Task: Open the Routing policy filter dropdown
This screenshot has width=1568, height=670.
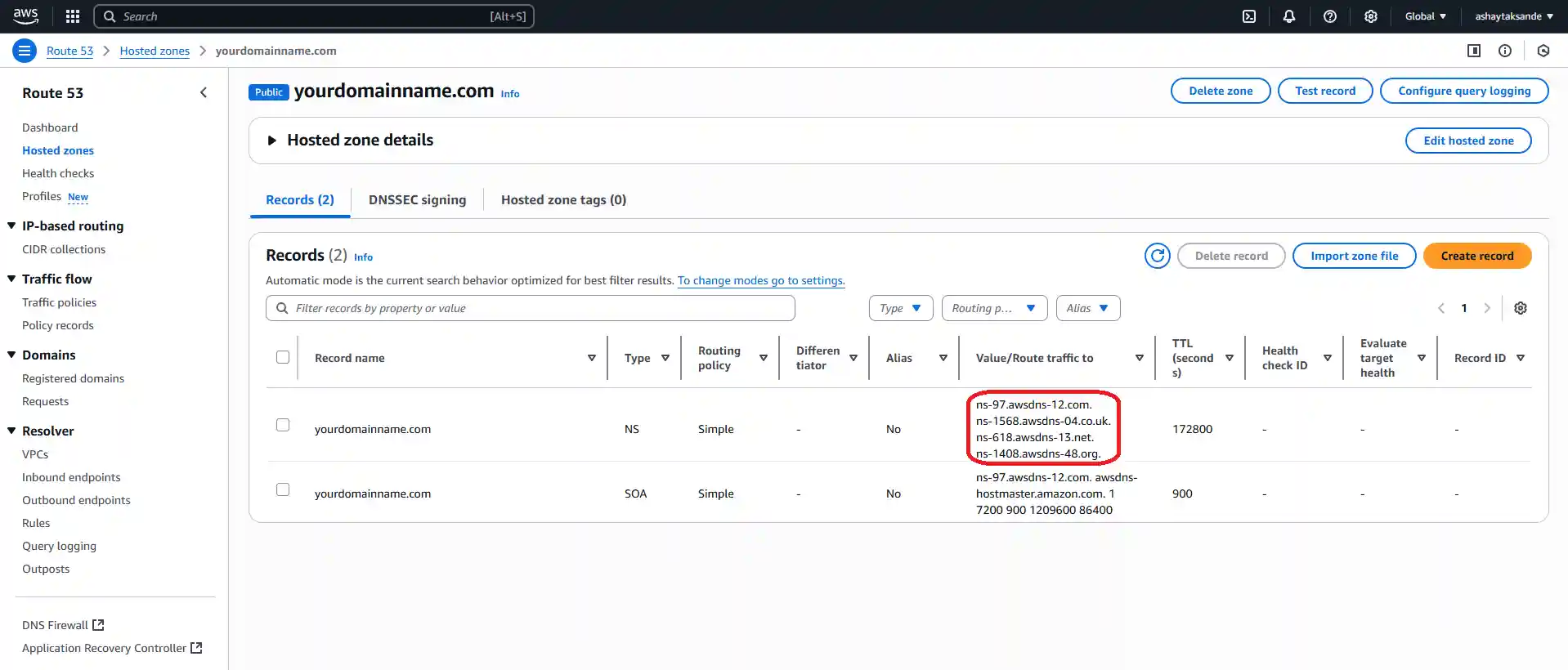Action: (x=995, y=308)
